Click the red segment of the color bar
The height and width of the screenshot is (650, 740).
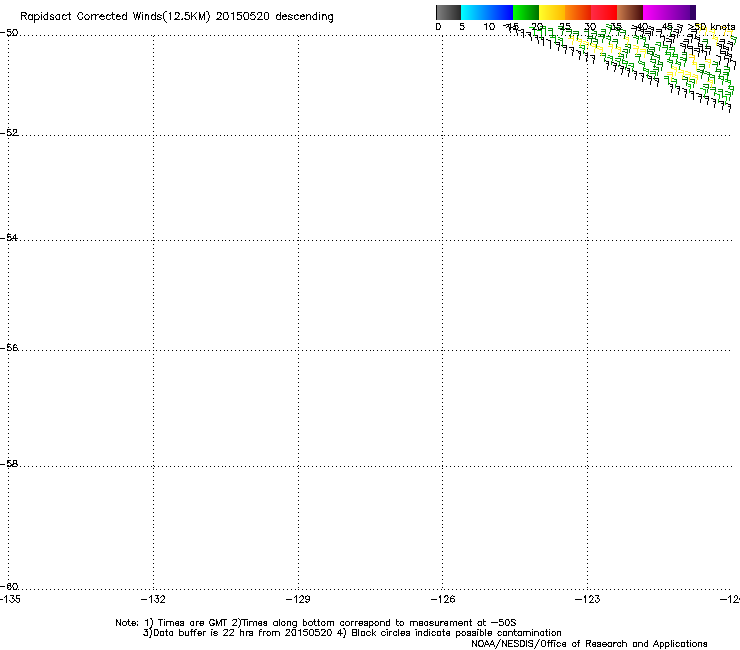[x=604, y=12]
